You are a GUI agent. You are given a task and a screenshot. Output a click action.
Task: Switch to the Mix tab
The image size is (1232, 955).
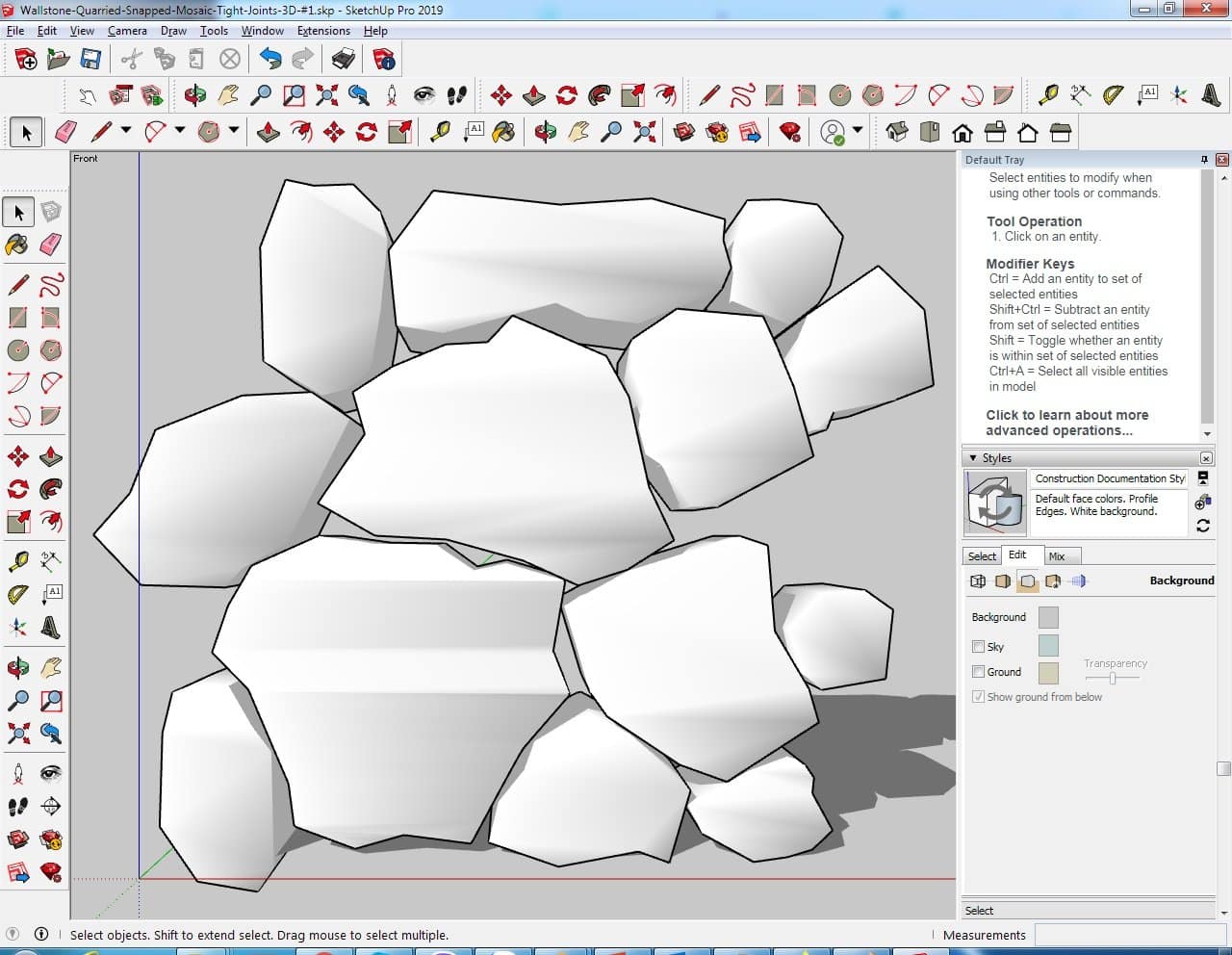[1057, 556]
